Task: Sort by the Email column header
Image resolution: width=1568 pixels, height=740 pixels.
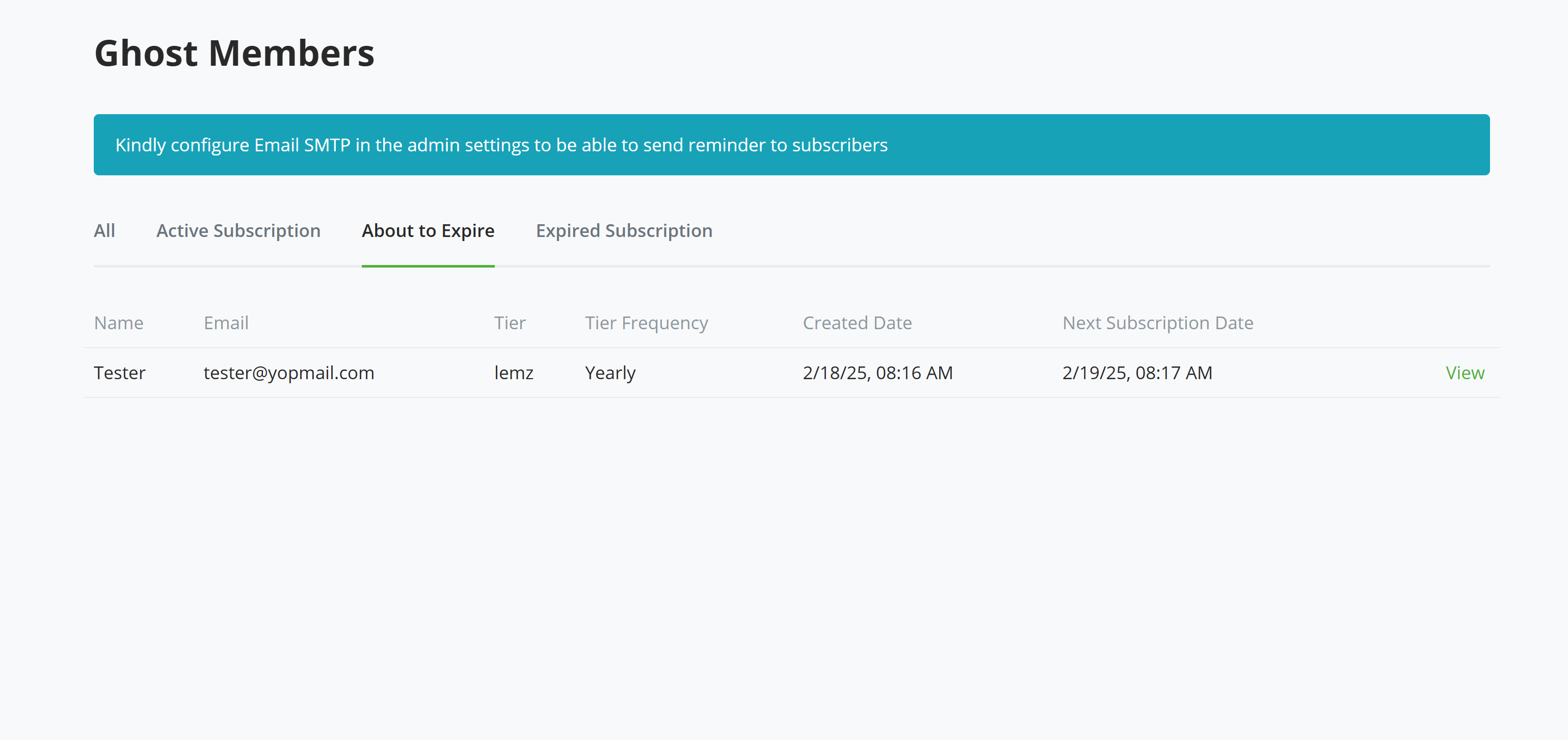Action: click(226, 323)
